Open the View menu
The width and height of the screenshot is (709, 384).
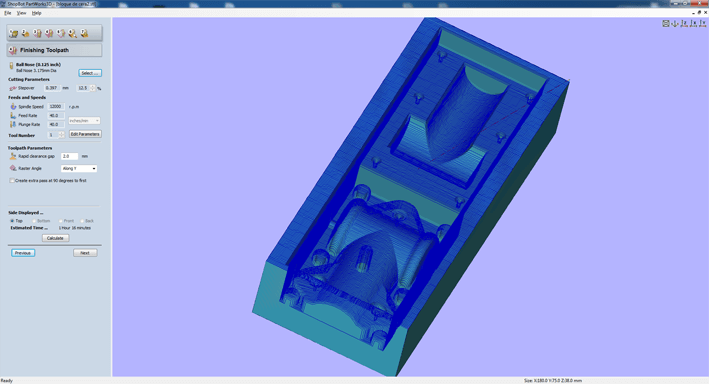tap(21, 13)
